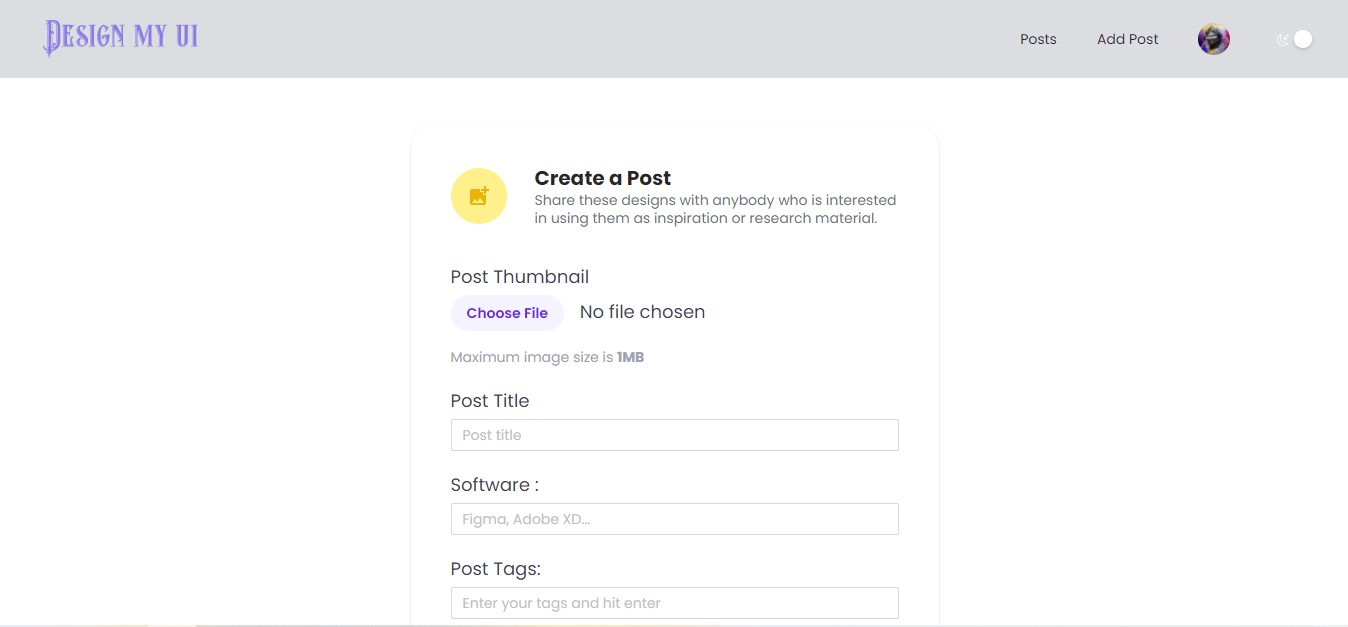Image resolution: width=1348 pixels, height=627 pixels.
Task: Click the Design My UI logo
Action: click(120, 36)
